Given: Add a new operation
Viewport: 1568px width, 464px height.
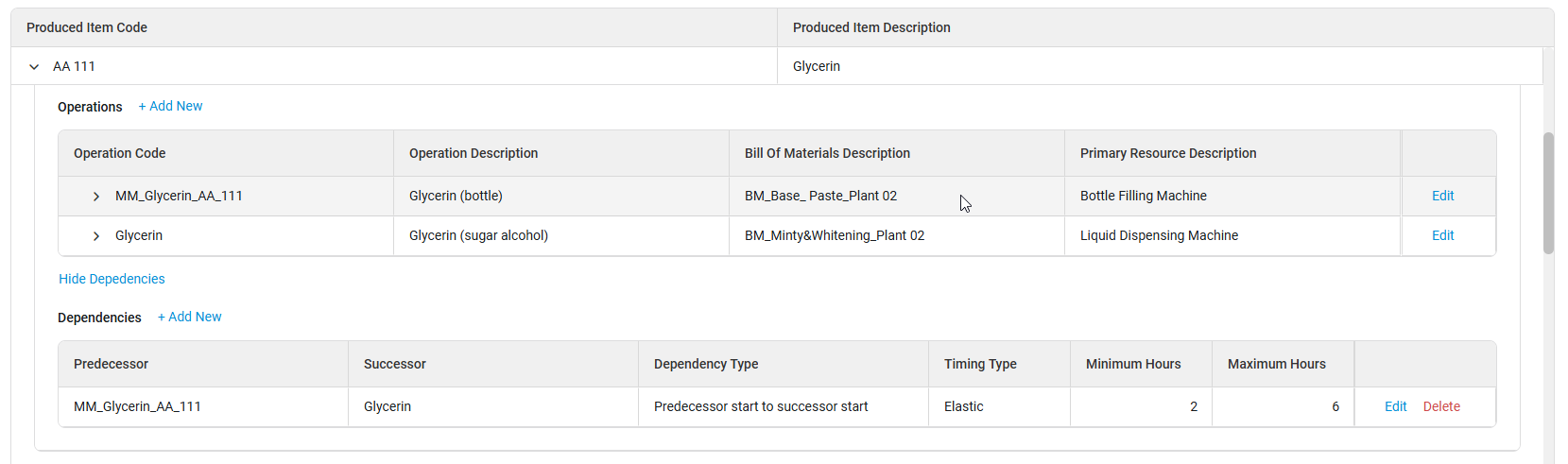Looking at the screenshot, I should click(170, 107).
